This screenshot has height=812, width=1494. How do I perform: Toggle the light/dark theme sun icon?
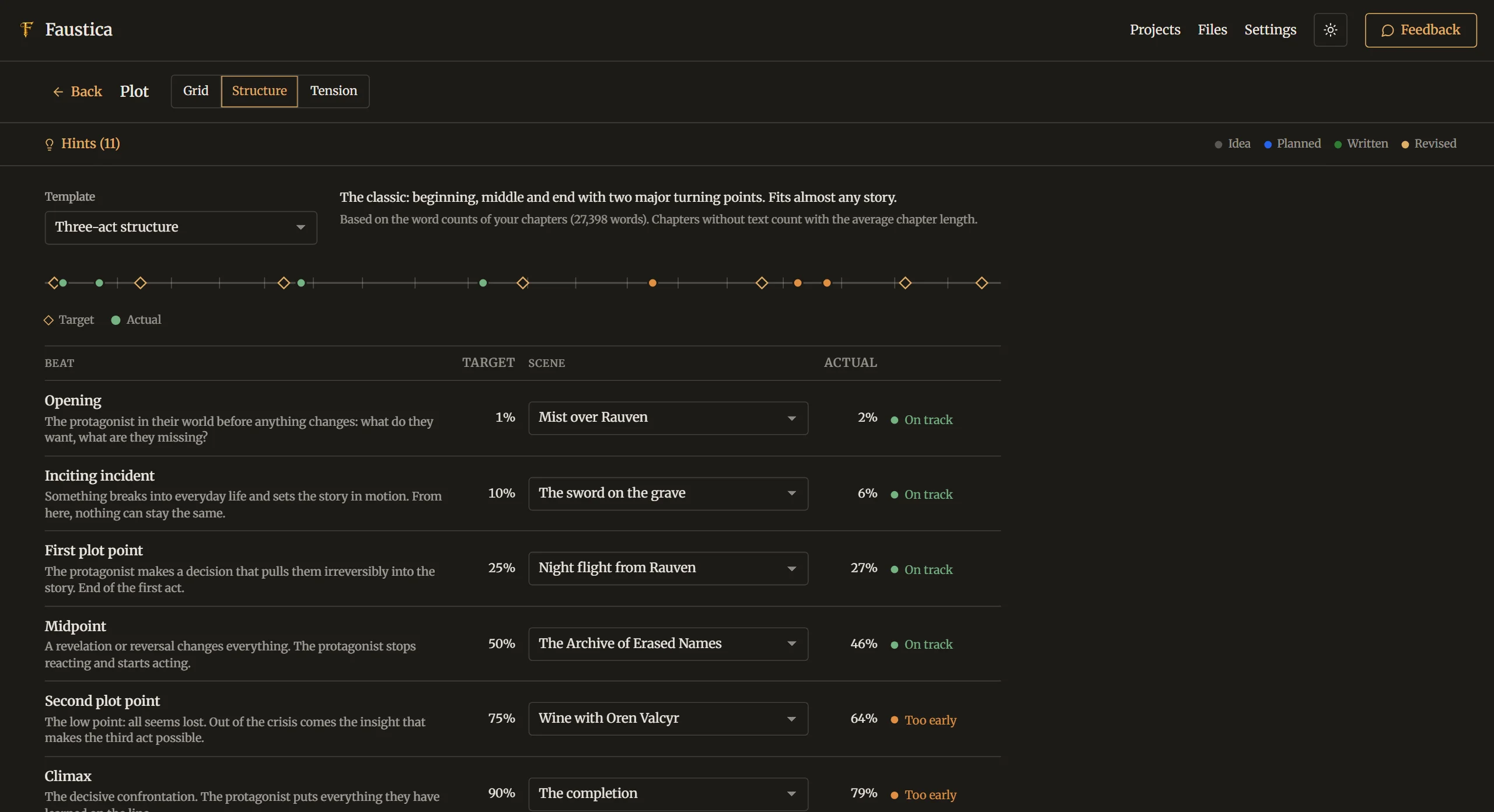coord(1330,30)
